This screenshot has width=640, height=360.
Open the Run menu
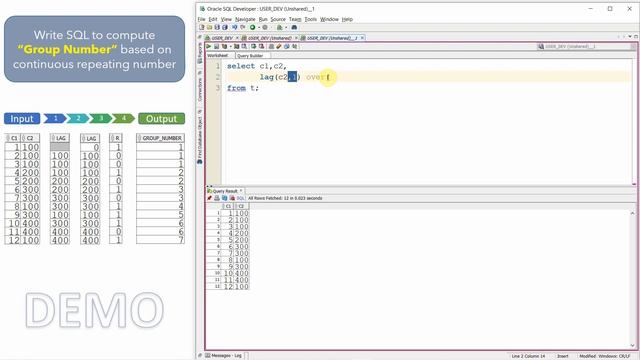pyautogui.click(x=263, y=19)
